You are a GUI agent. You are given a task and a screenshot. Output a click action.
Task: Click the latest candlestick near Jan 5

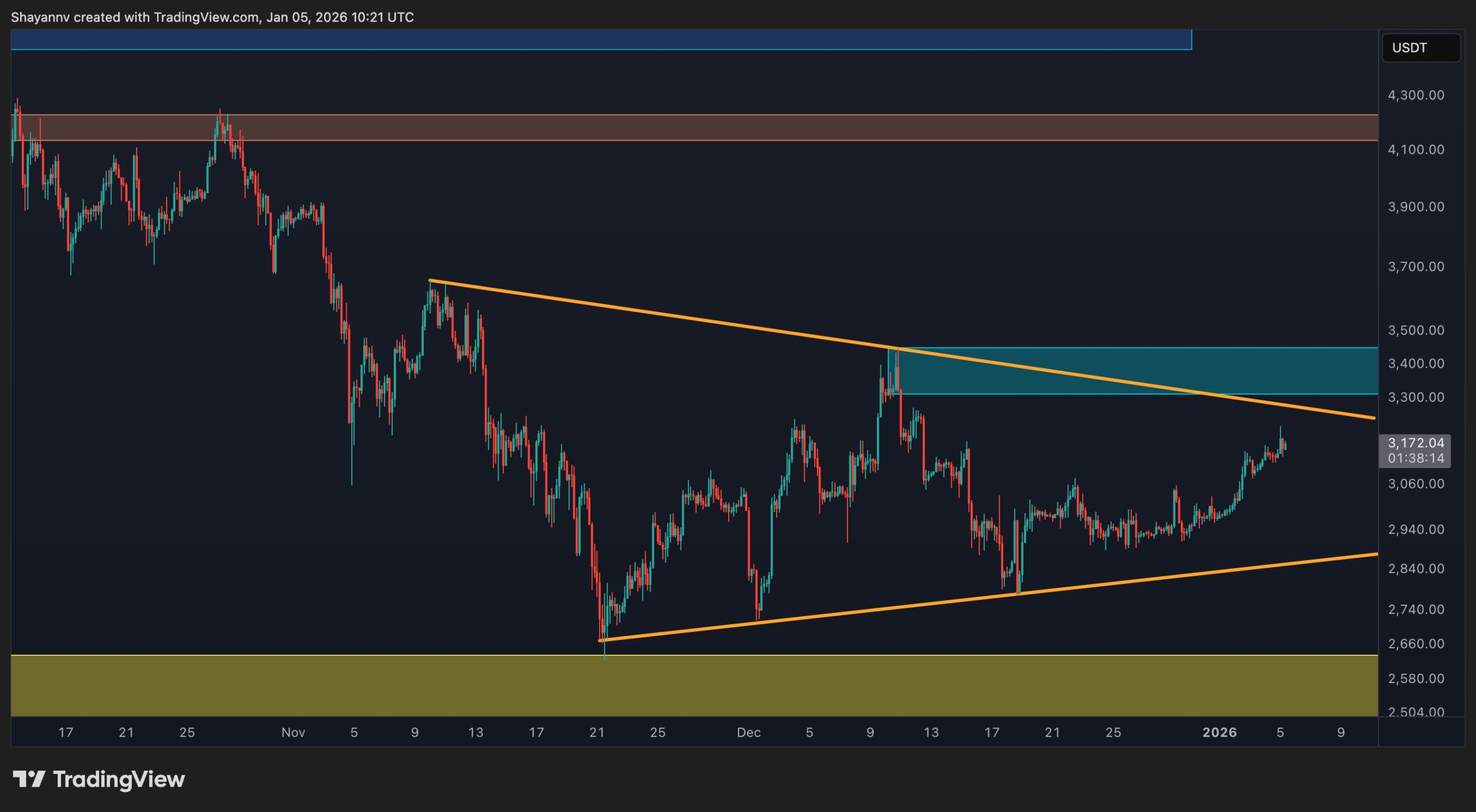tap(1285, 445)
